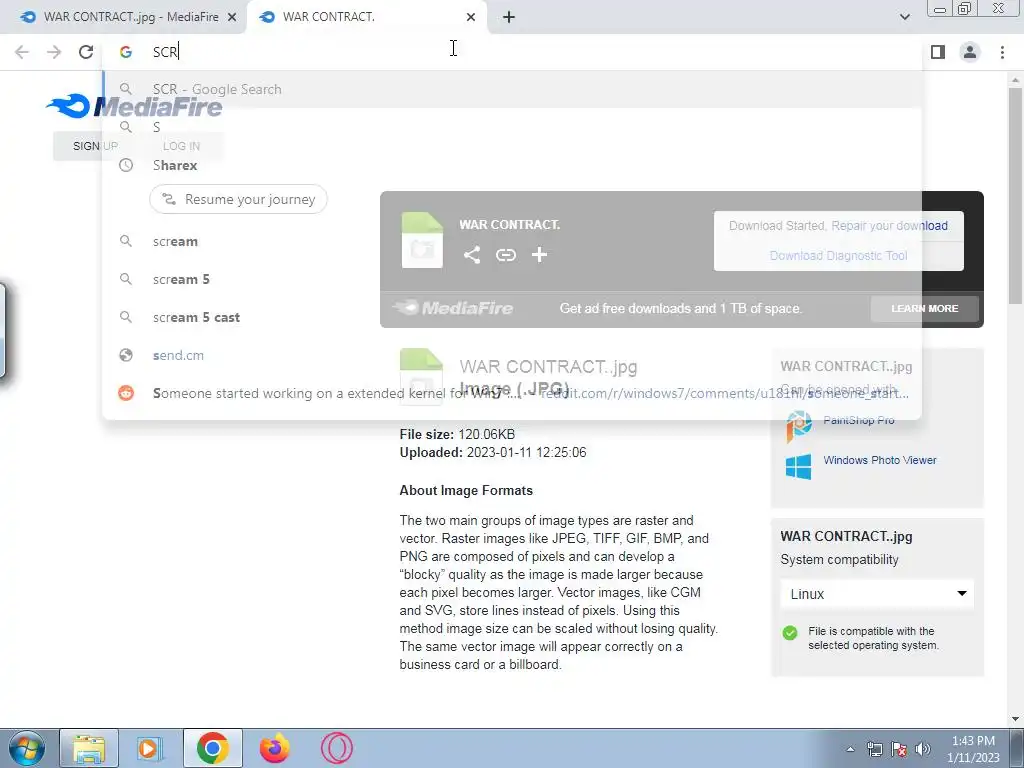The width and height of the screenshot is (1024, 768).
Task: Close the WAR CONTRACT..jpg - MediaFire tab
Action: coord(232,17)
